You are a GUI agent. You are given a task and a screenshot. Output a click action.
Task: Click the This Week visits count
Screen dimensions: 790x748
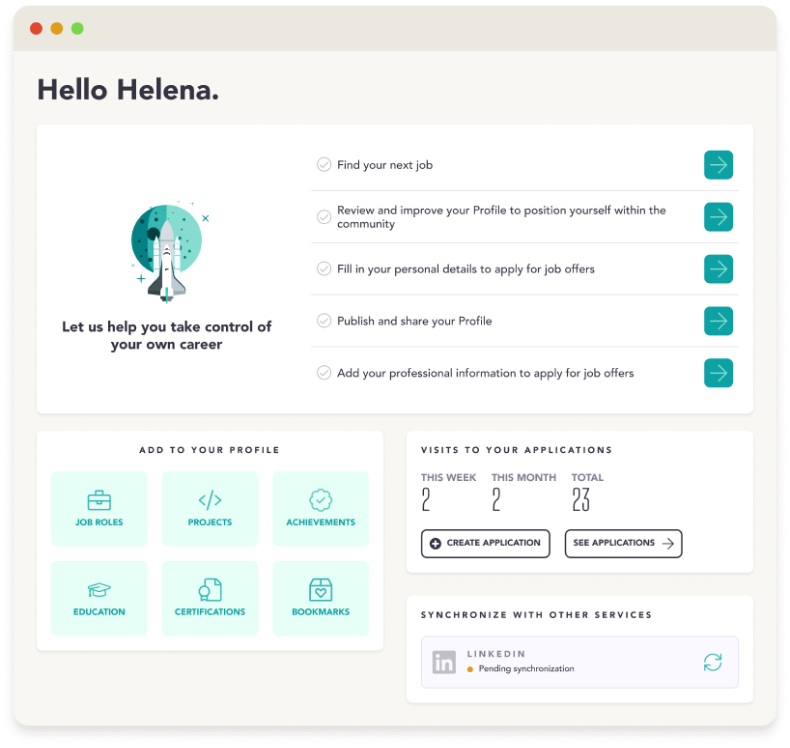pyautogui.click(x=426, y=500)
